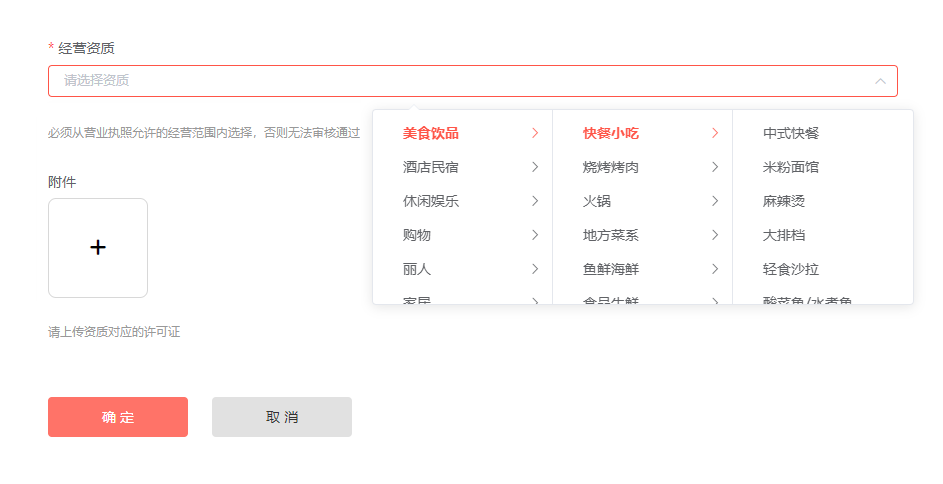Pick the 轻食沙拉 option

coord(790,269)
